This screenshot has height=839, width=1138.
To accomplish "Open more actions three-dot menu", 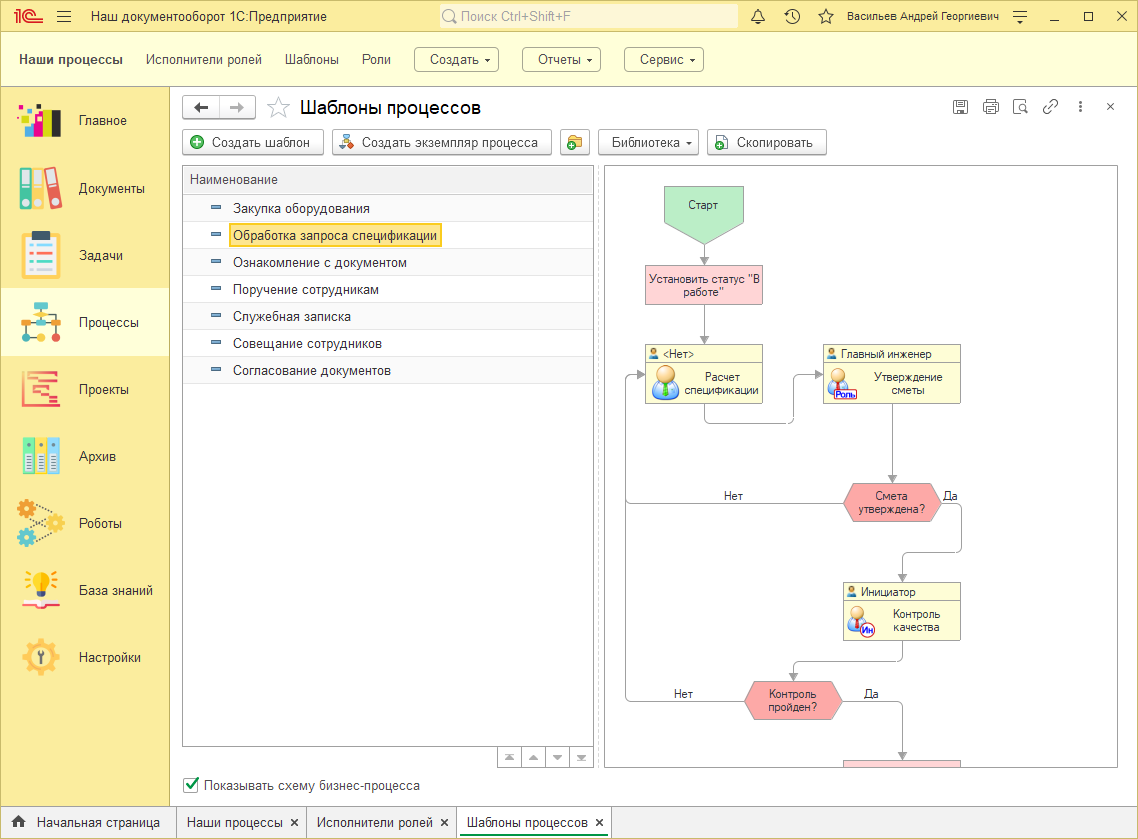I will [1080, 107].
